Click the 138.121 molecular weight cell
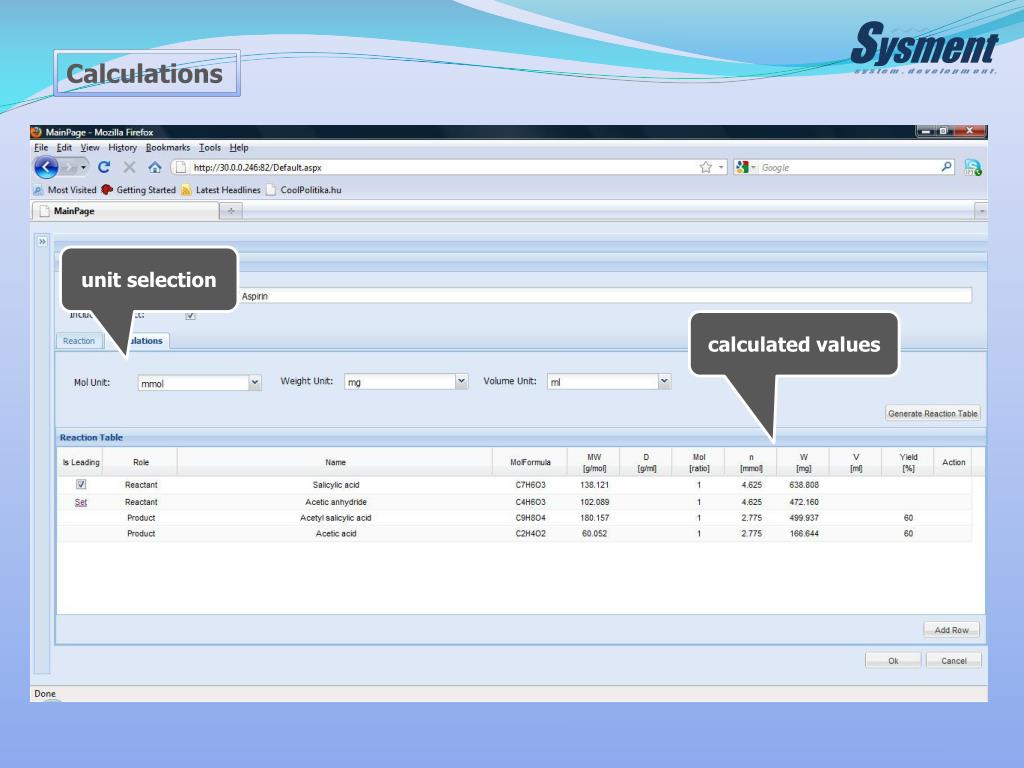This screenshot has height=768, width=1024. tap(594, 485)
